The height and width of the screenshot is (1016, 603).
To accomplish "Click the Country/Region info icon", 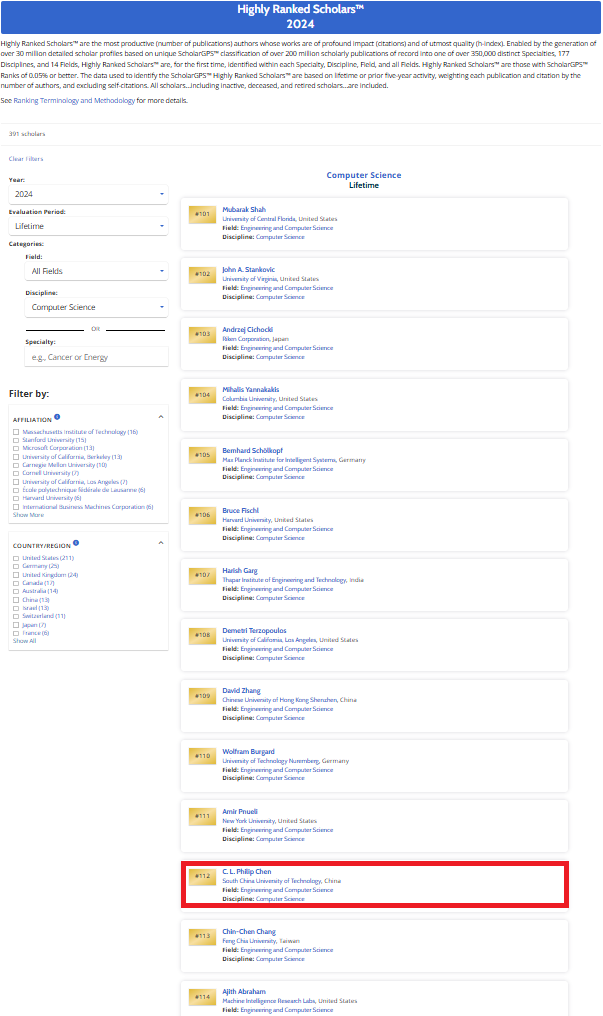I will (x=76, y=542).
